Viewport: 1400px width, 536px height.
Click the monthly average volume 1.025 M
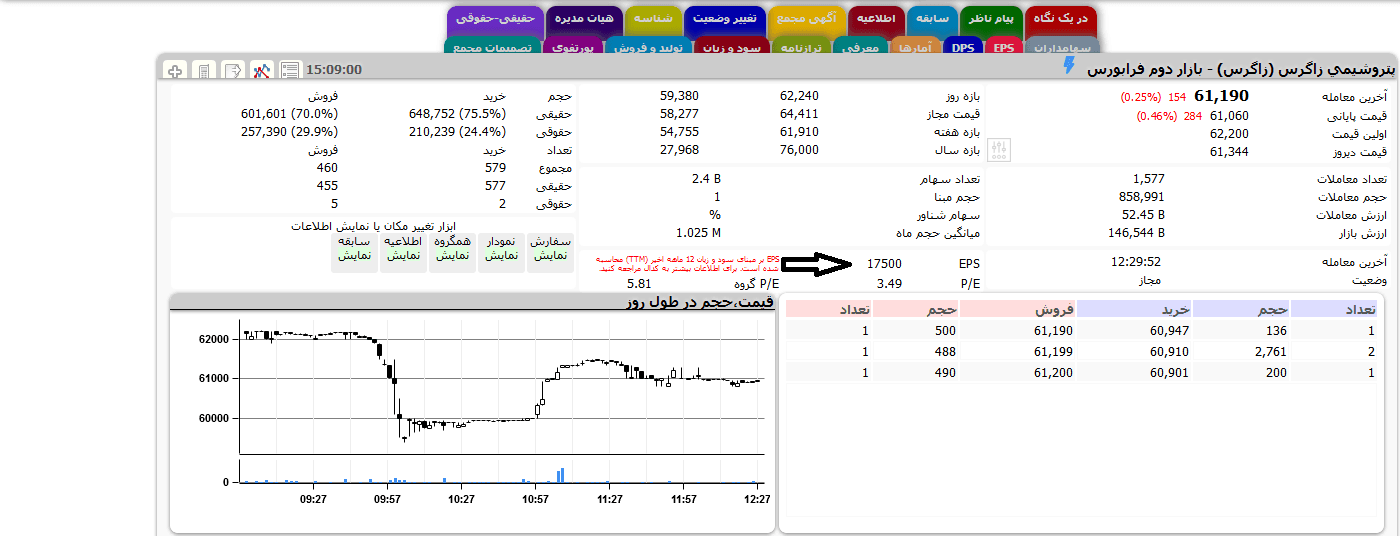[x=698, y=233]
